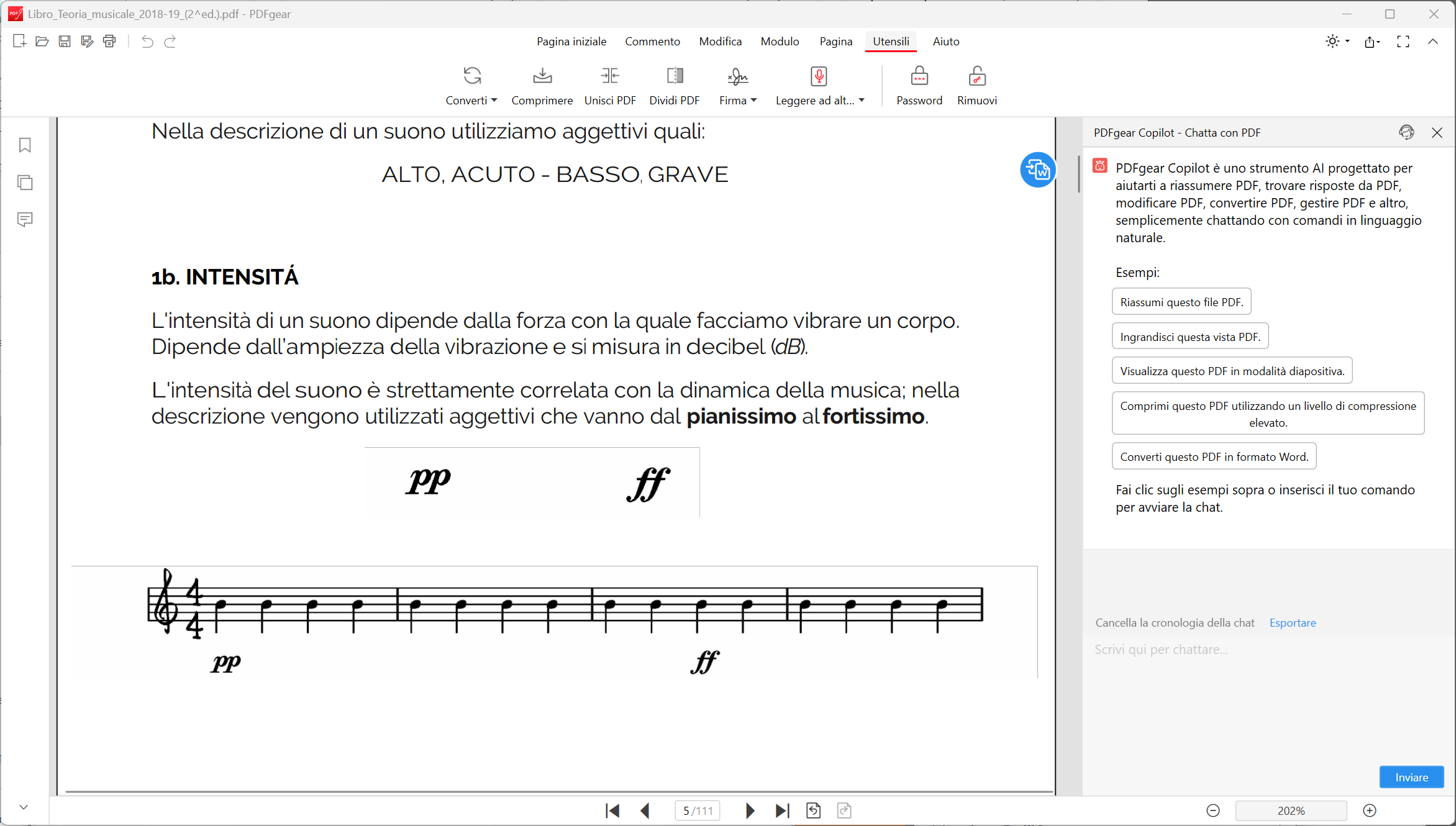Open the Aiuto tab
This screenshot has width=1456, height=826.
946,42
